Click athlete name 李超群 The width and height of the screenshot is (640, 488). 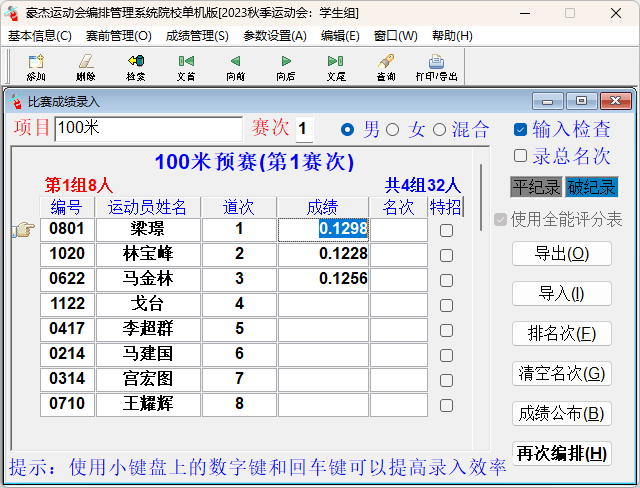click(x=148, y=330)
